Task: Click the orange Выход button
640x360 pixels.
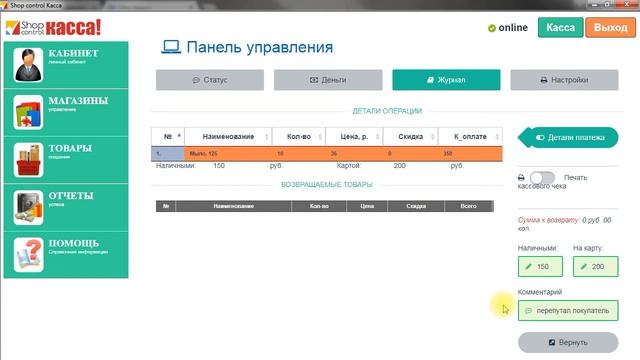Action: (611, 27)
